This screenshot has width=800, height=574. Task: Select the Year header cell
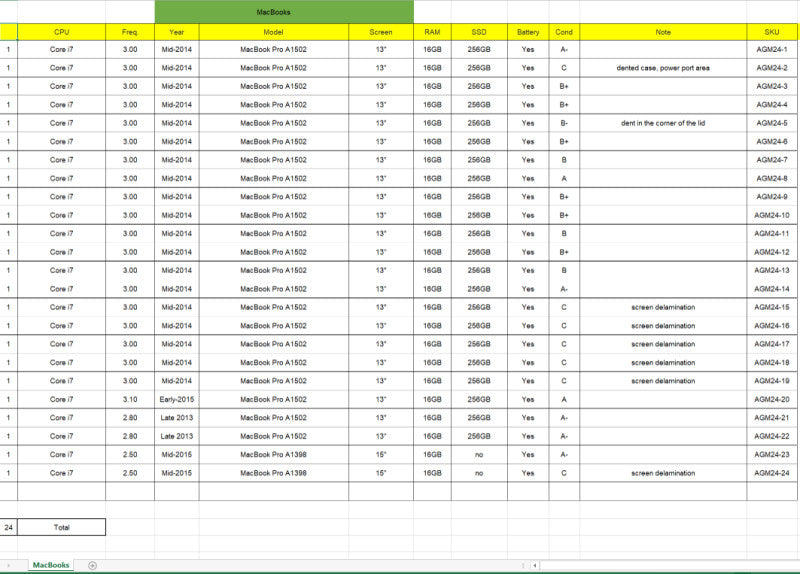click(177, 32)
